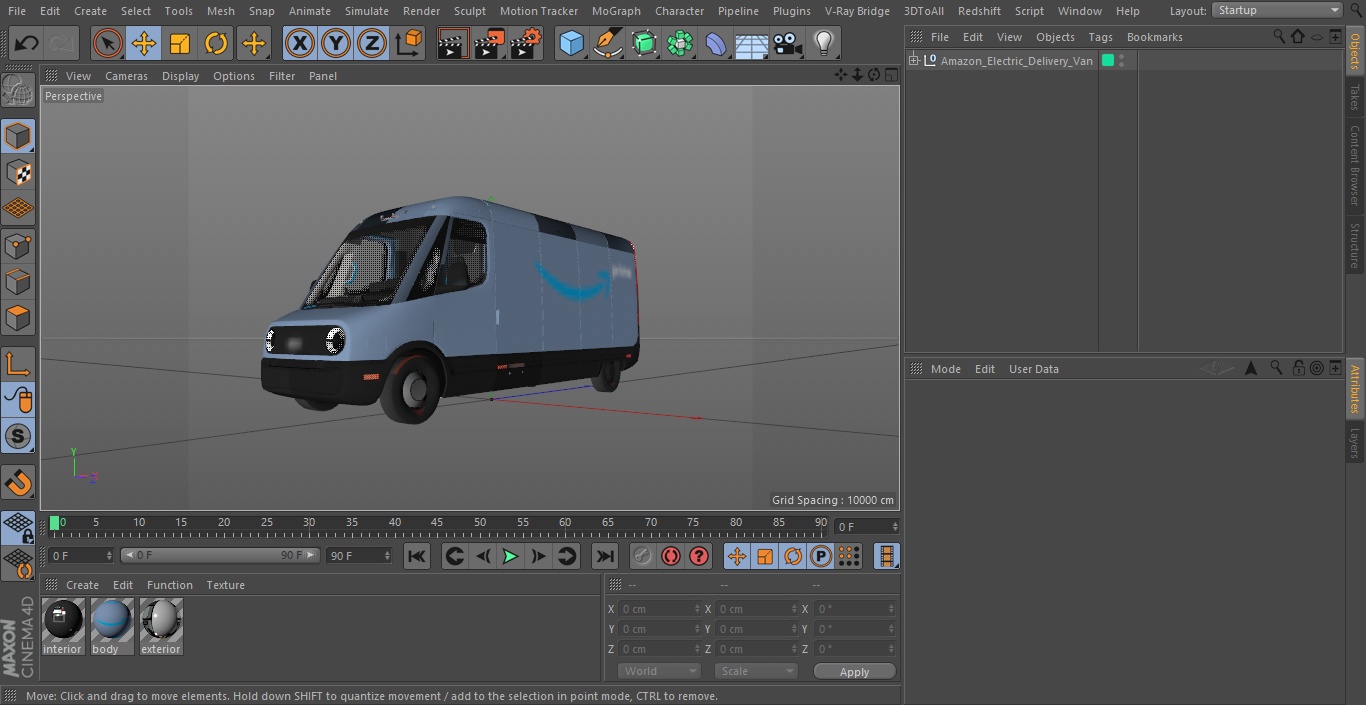Screen dimensions: 1366x705
Task: Select the Move tool
Action: [x=143, y=43]
